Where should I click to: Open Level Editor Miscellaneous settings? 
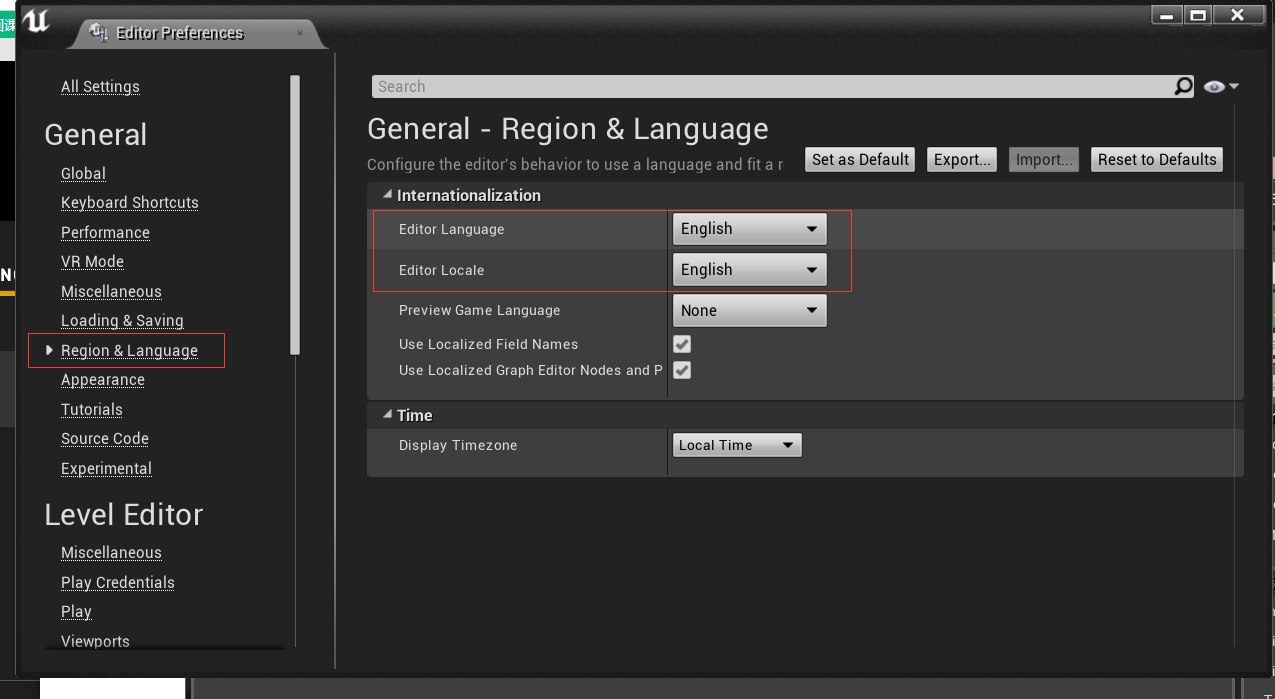[x=111, y=553]
